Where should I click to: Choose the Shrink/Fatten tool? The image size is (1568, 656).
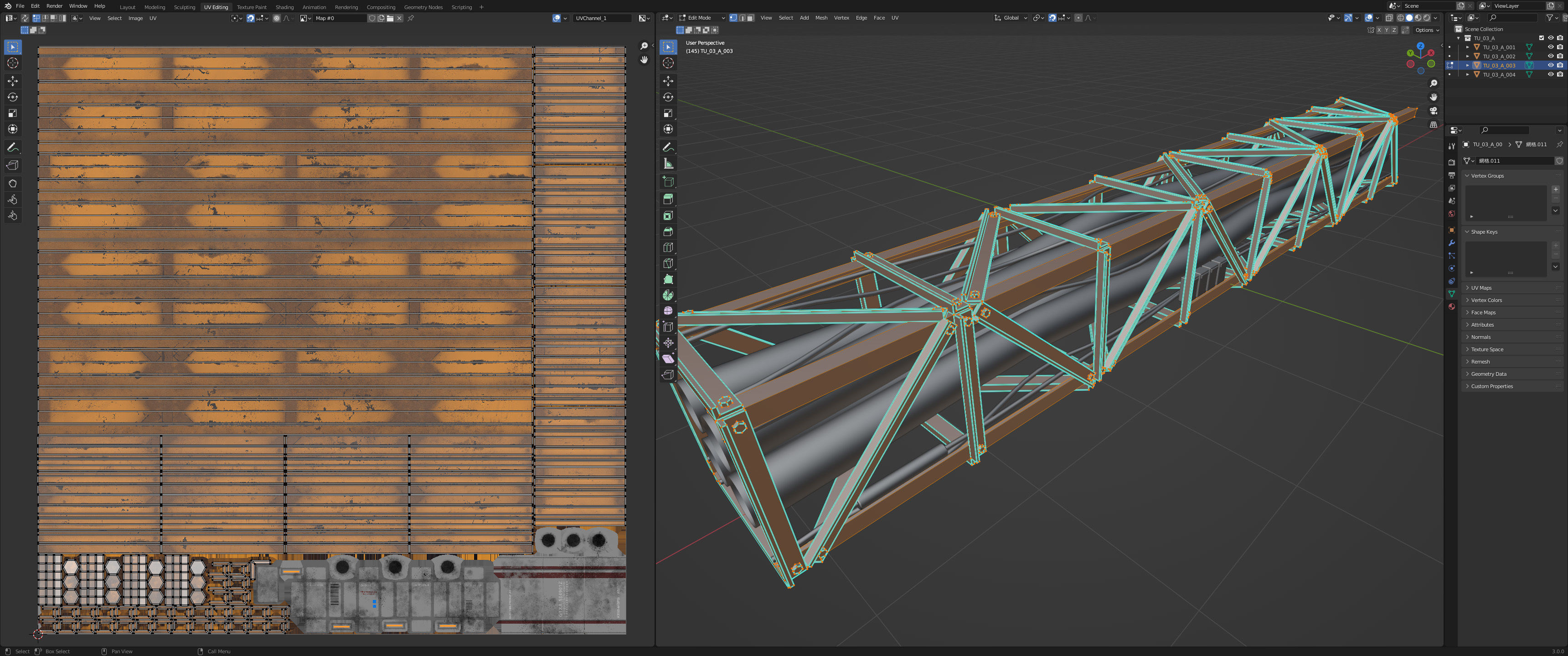click(668, 343)
